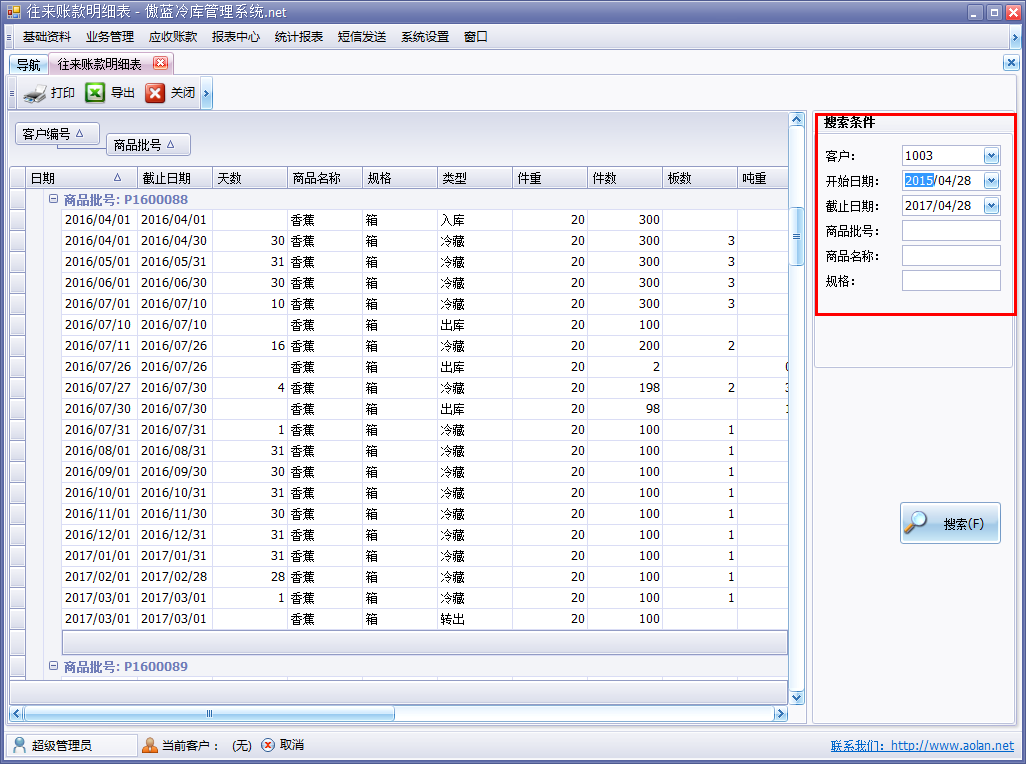Image resolution: width=1026 pixels, height=764 pixels.
Task: Close the 往来账款明细表 tab with its X
Action: (160, 63)
